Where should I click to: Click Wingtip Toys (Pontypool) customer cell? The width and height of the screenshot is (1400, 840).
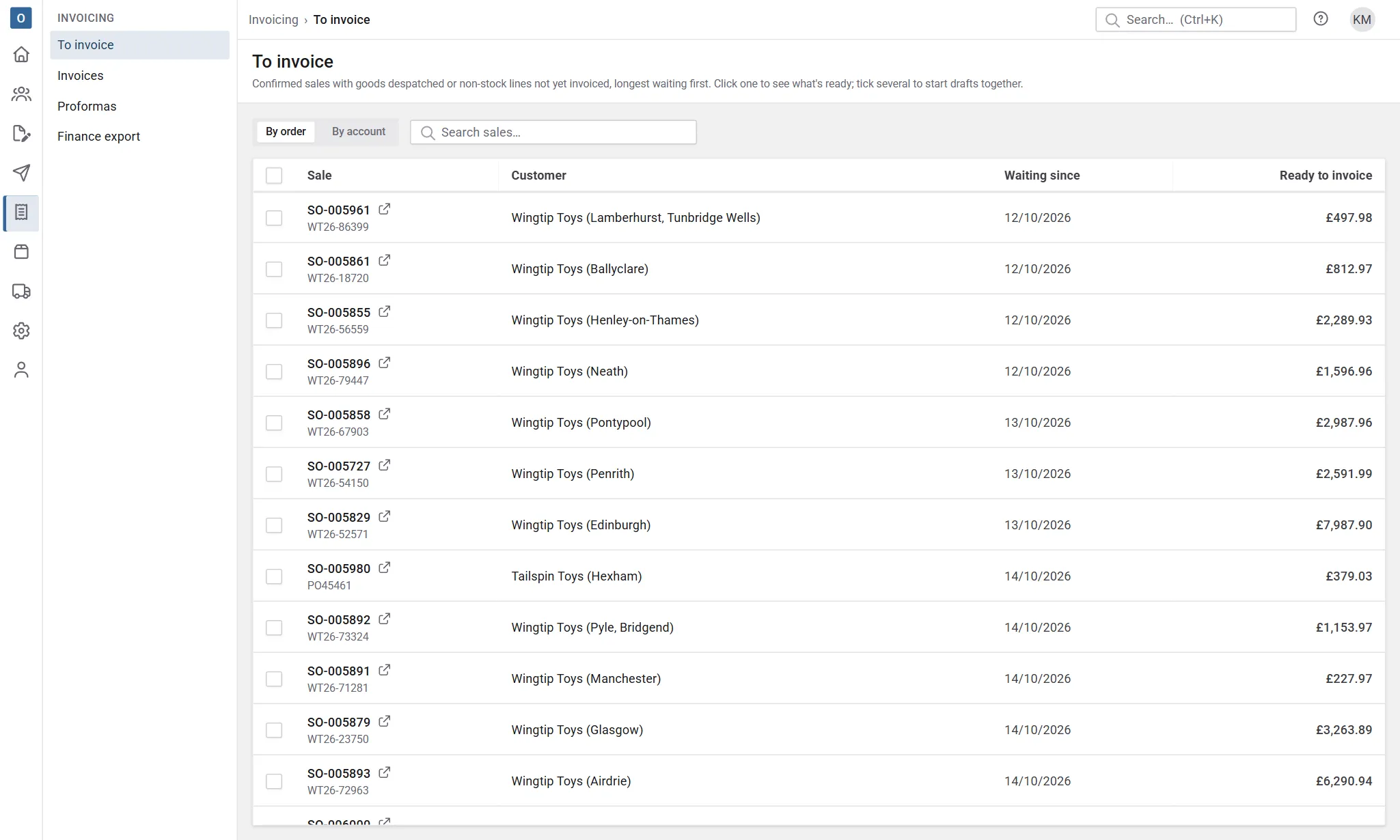[581, 423]
